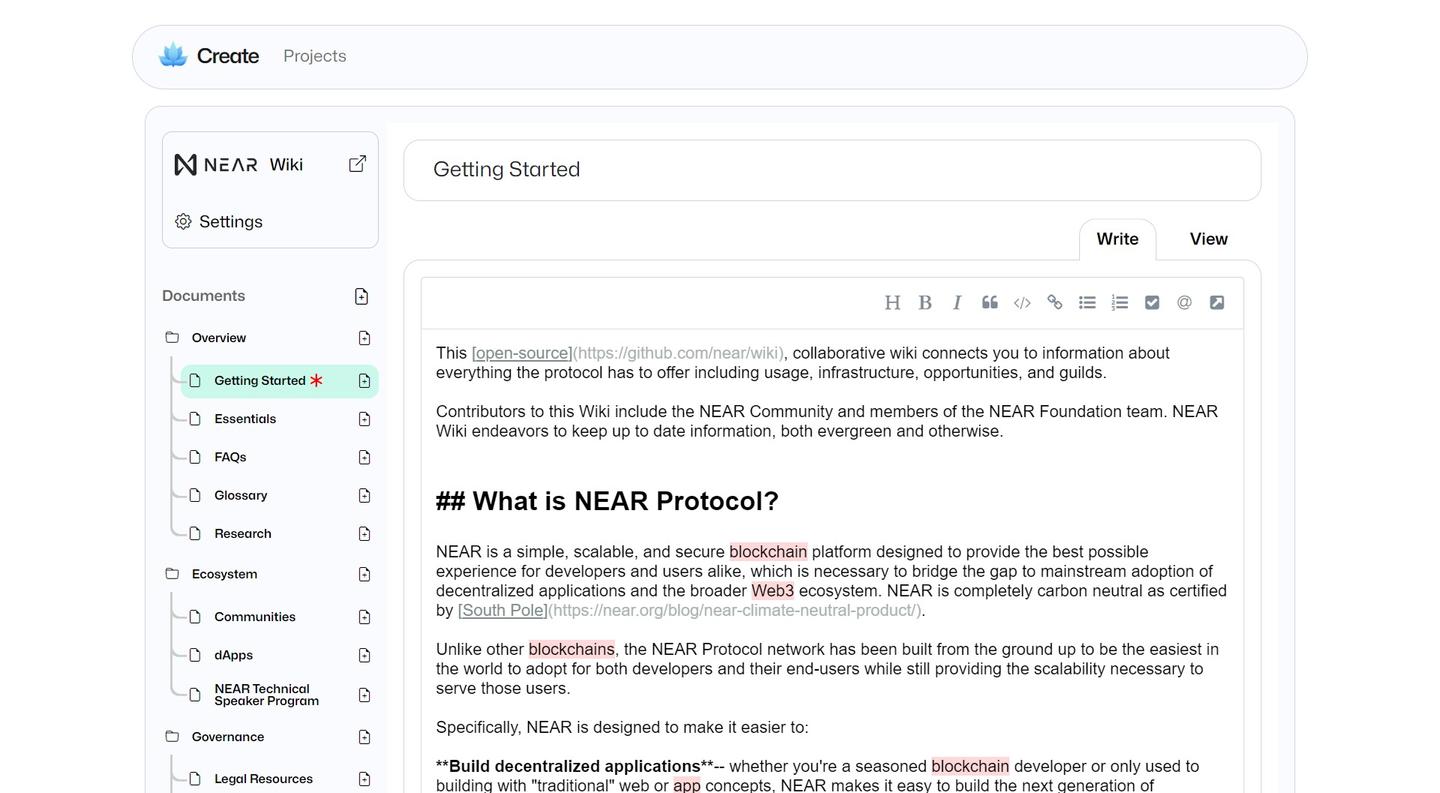The height and width of the screenshot is (793, 1440).
Task: Open the FAQs document
Action: coord(230,457)
